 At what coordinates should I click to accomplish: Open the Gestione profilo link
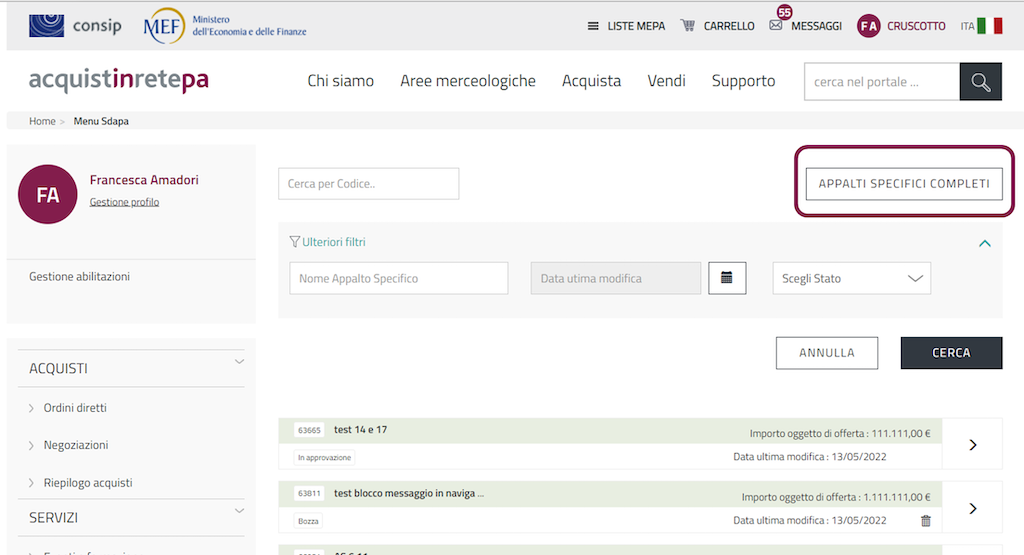124,202
